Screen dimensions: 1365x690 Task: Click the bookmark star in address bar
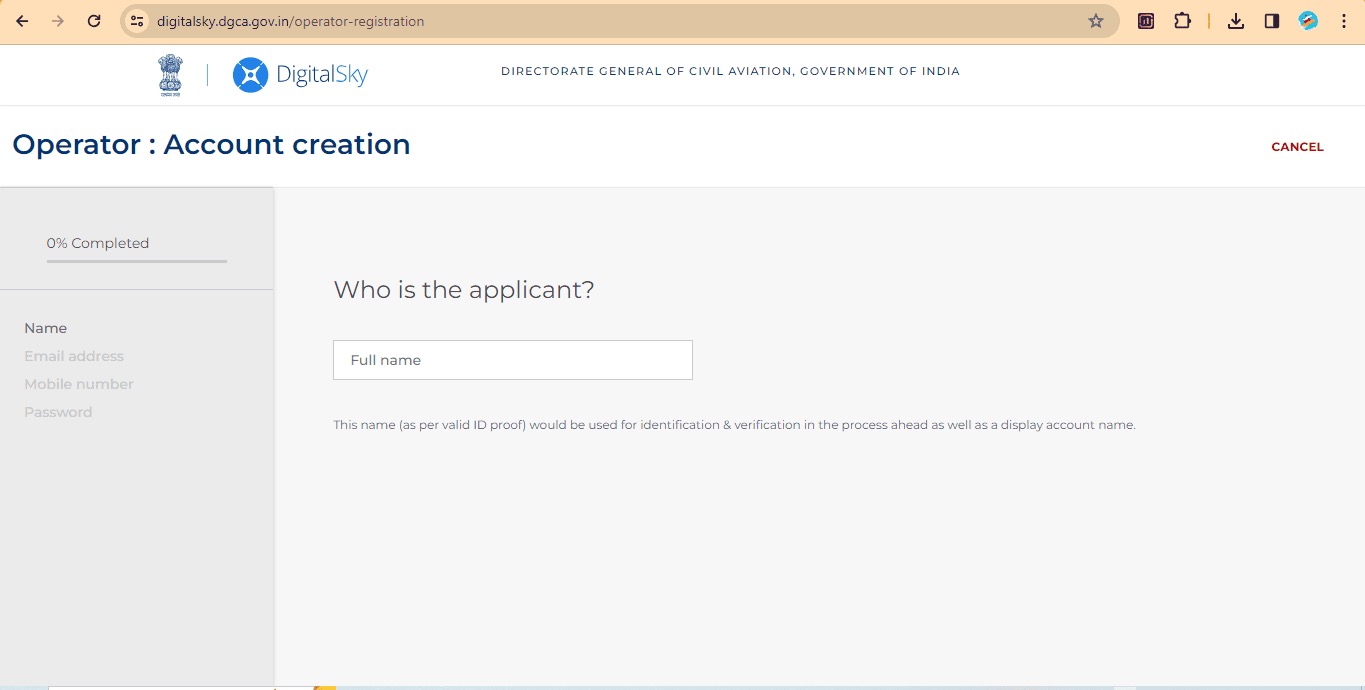pyautogui.click(x=1096, y=20)
